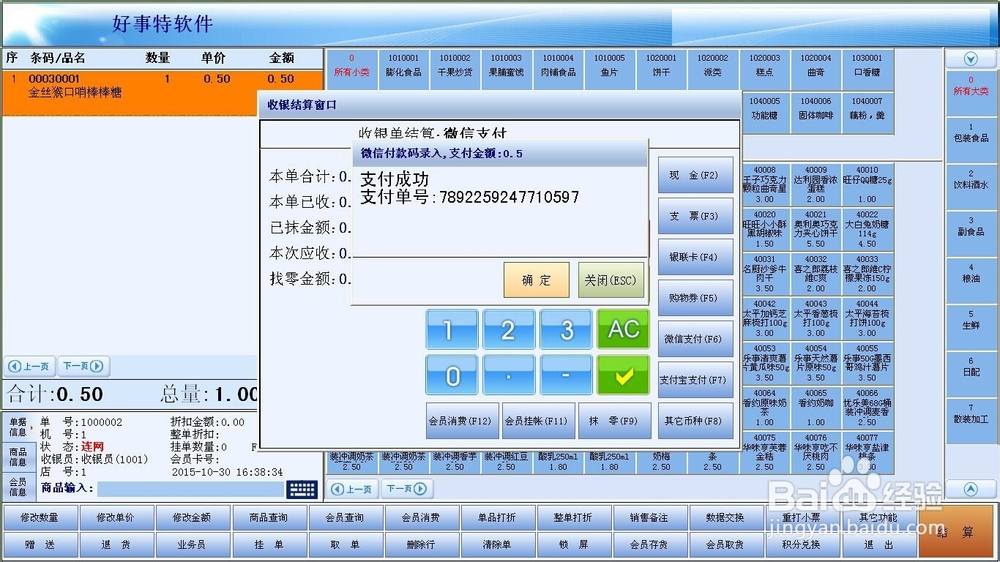Choose 银联卡(F4) payment method
The height and width of the screenshot is (562, 1000).
click(x=695, y=257)
